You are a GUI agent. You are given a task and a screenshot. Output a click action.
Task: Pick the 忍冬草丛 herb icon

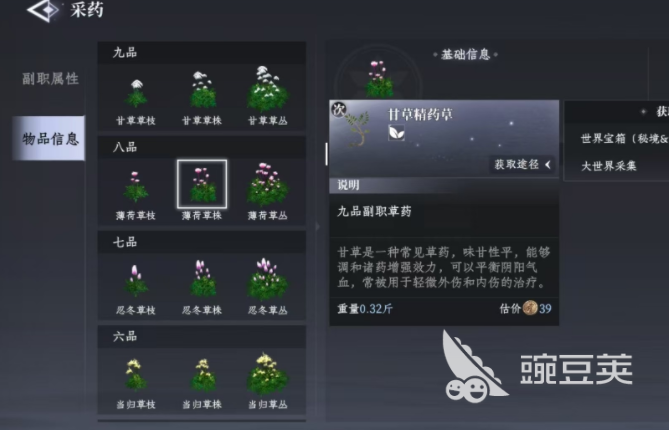(x=268, y=279)
